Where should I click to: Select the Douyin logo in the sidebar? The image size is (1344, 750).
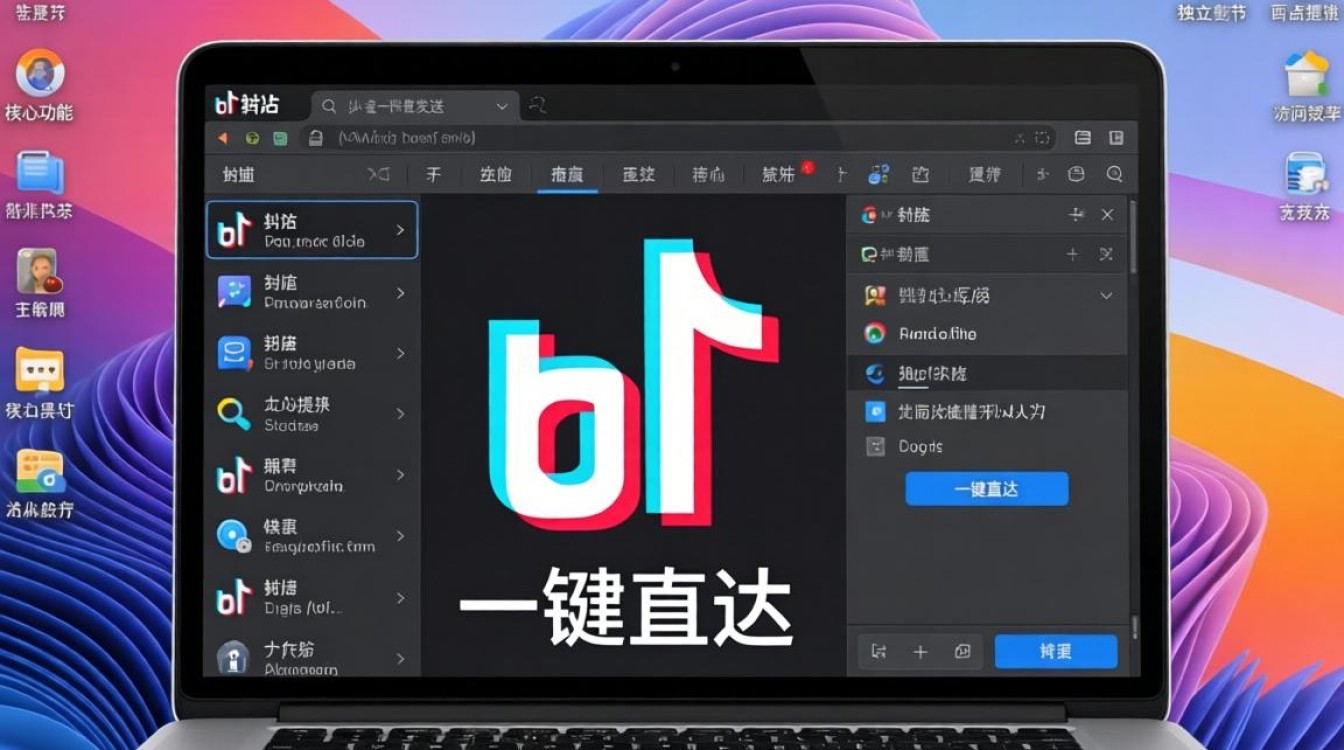234,229
